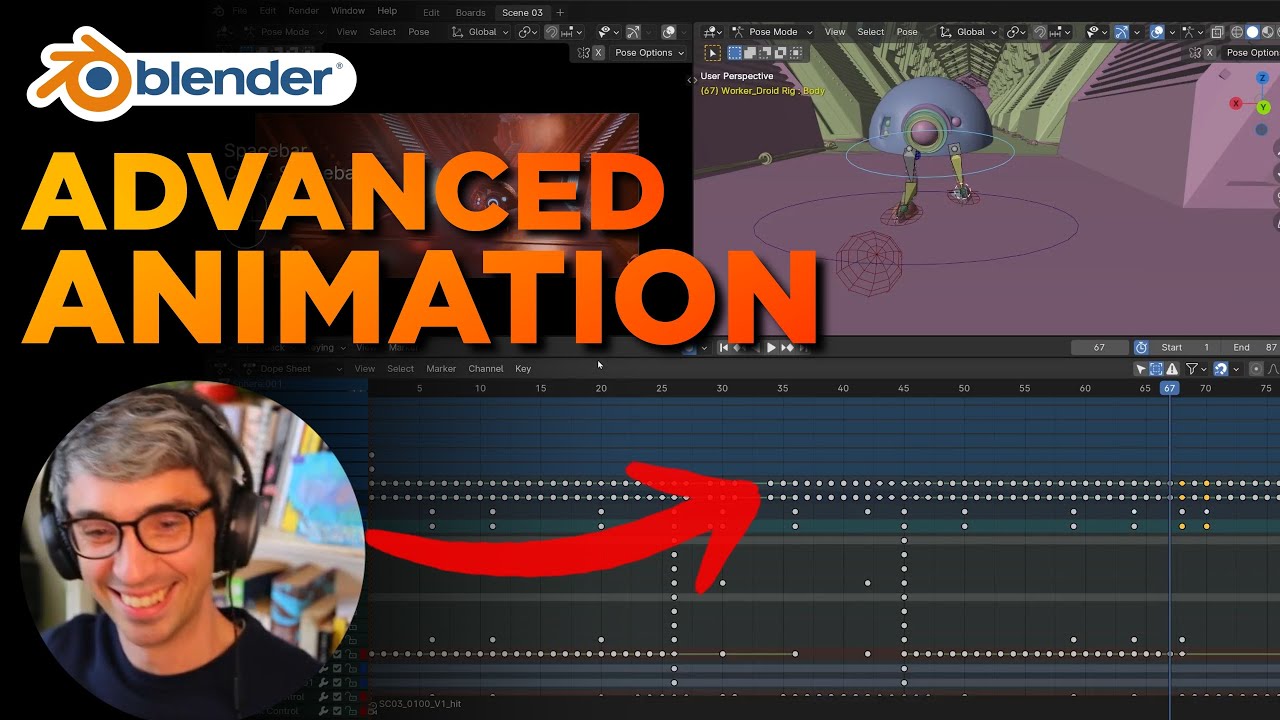Viewport: 1280px width, 720px height.
Task: Toggle sidebar with chevron at viewport edge
Action: tap(691, 79)
